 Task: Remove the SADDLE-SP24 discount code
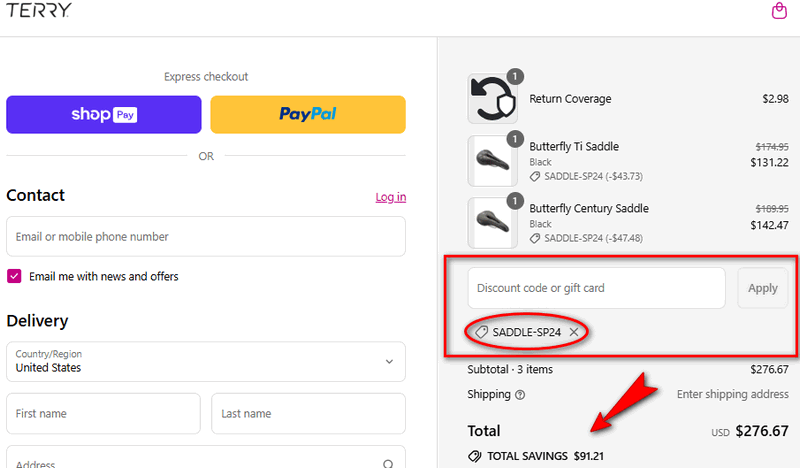click(573, 332)
